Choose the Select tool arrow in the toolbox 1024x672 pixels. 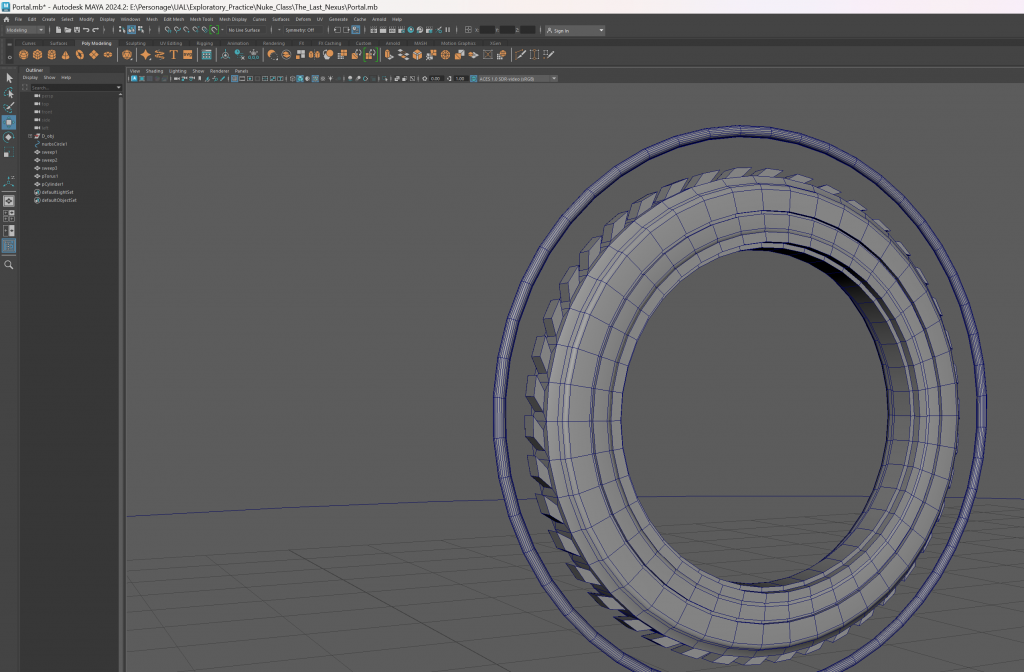point(8,78)
